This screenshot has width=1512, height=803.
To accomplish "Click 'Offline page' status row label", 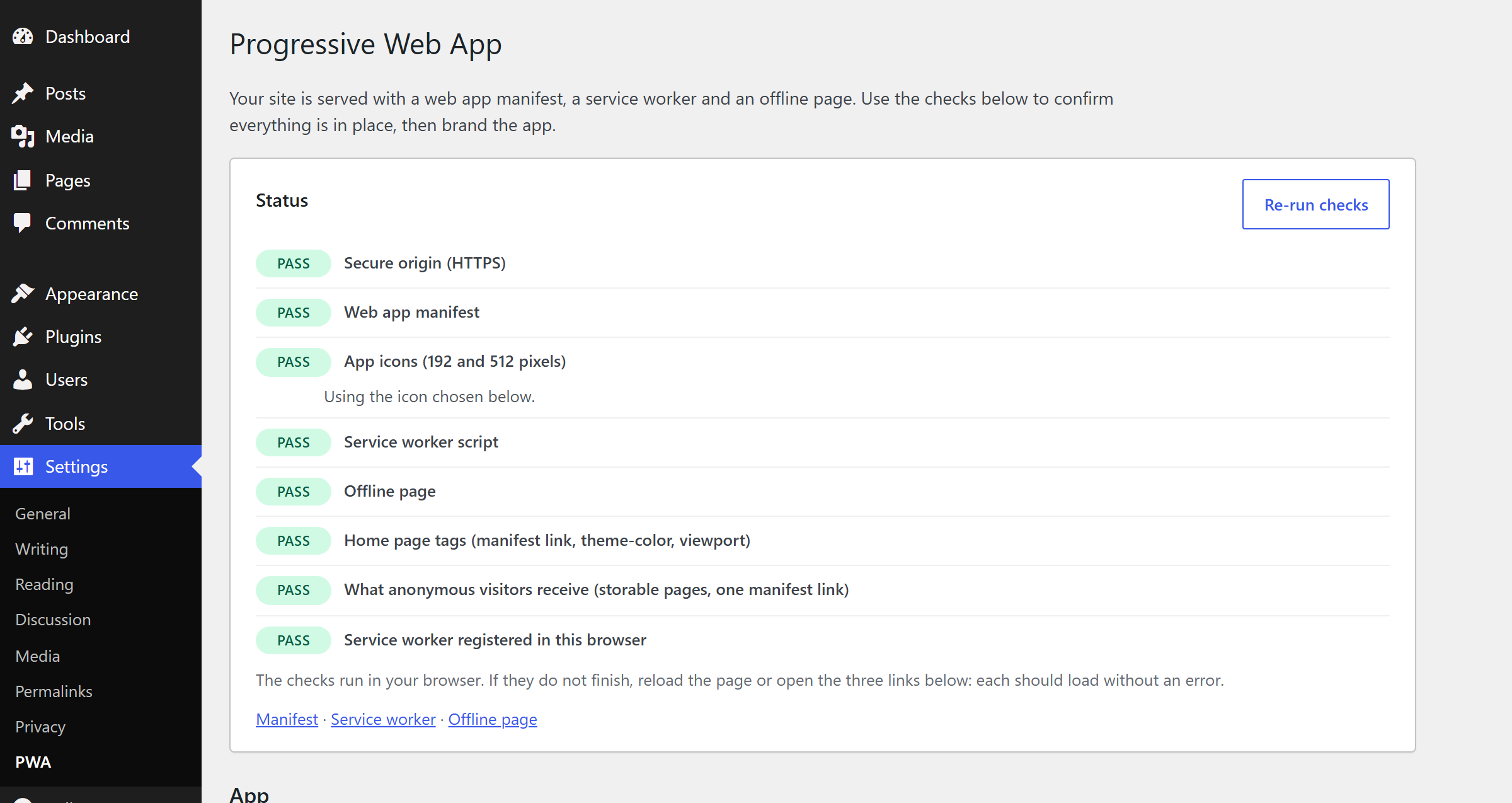I will click(x=390, y=491).
